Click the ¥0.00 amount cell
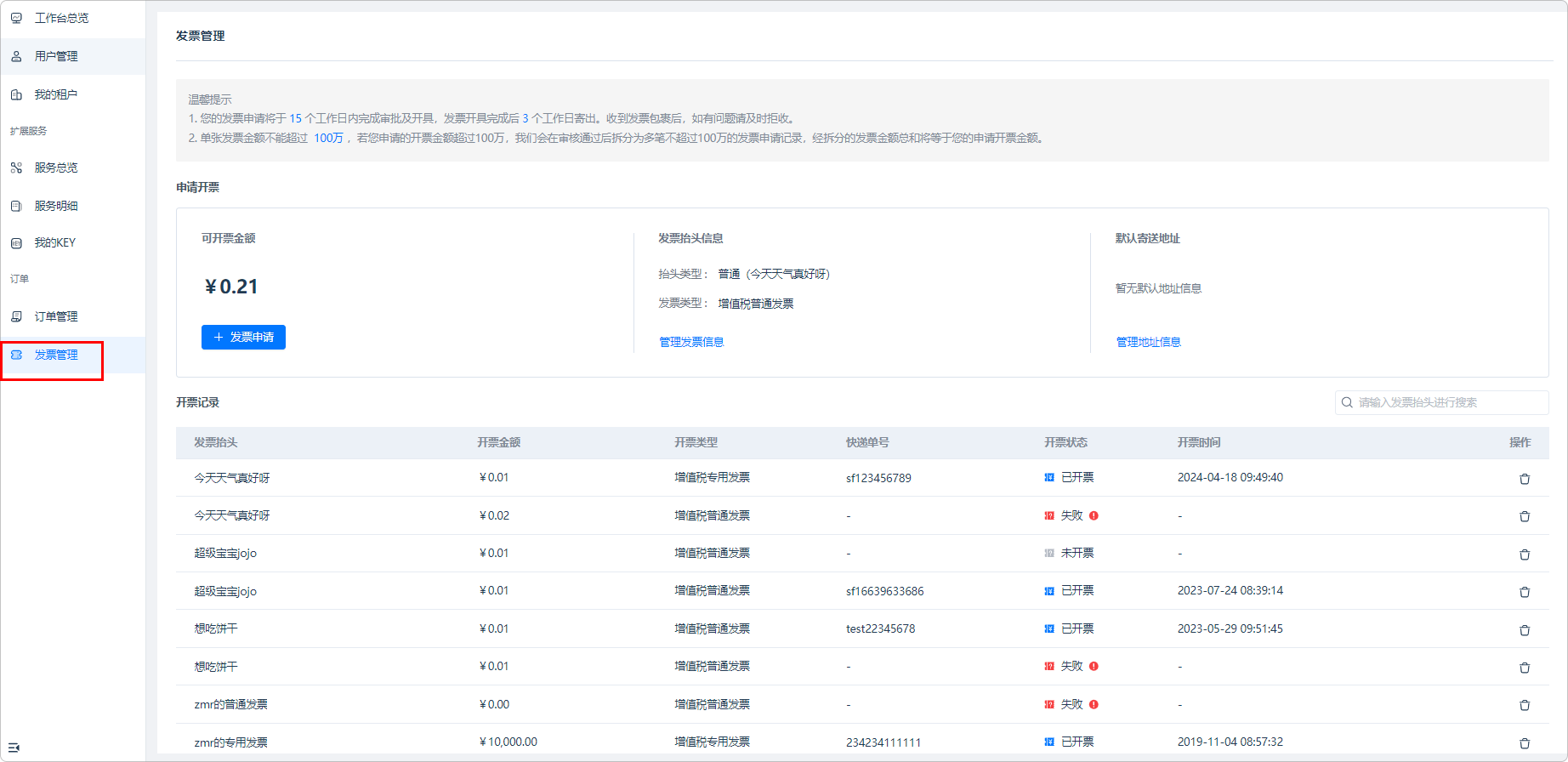This screenshot has height=762, width=1568. [494, 704]
